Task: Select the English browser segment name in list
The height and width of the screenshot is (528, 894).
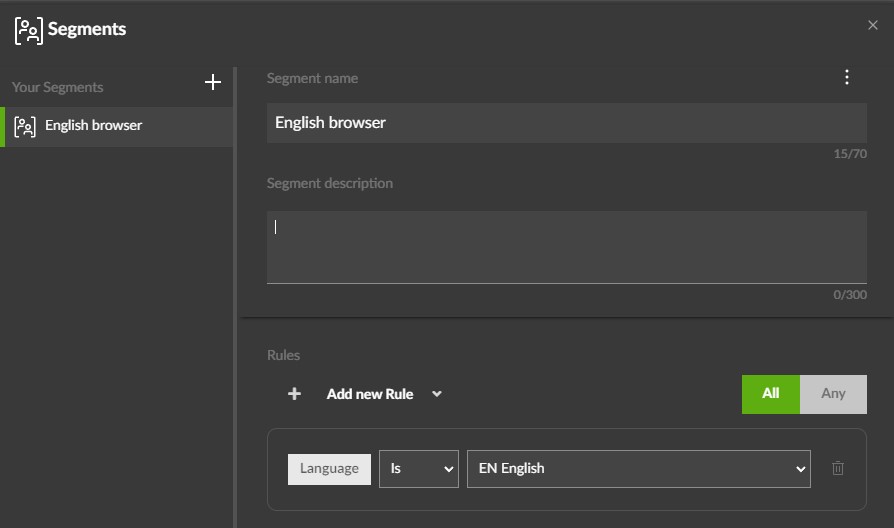Action: pyautogui.click(x=93, y=126)
